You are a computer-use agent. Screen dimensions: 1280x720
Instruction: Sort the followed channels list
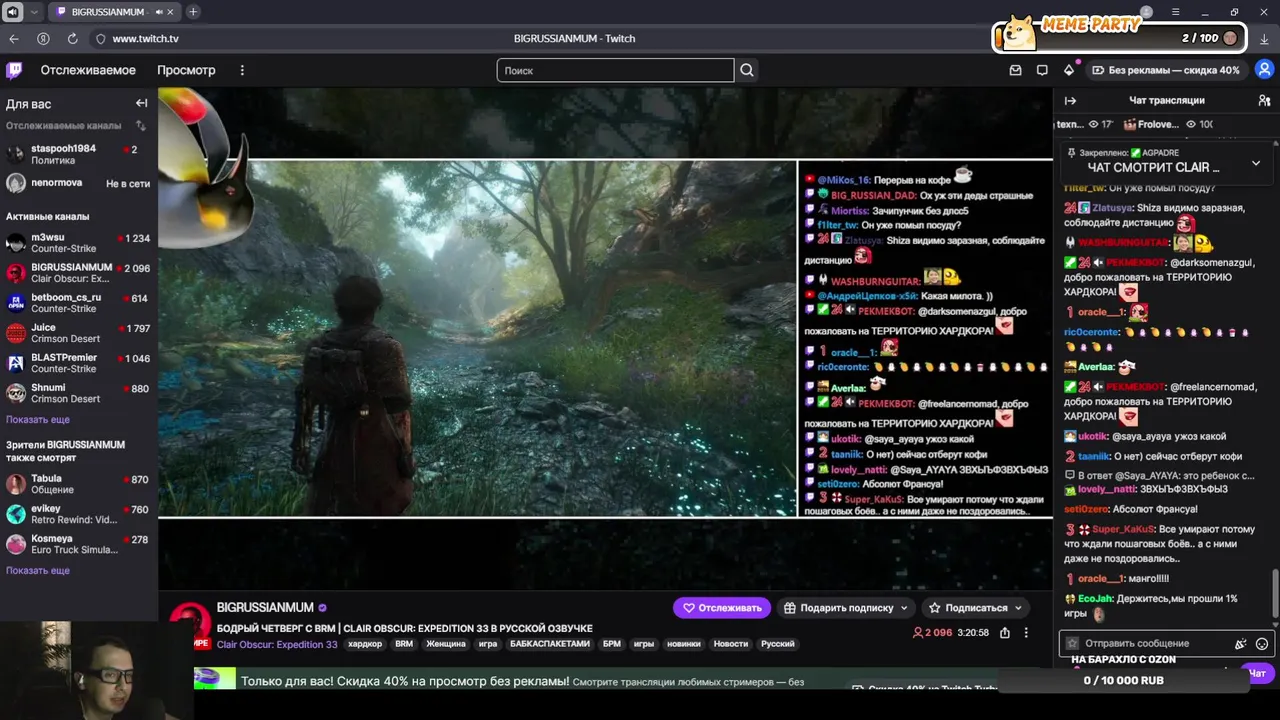(141, 126)
